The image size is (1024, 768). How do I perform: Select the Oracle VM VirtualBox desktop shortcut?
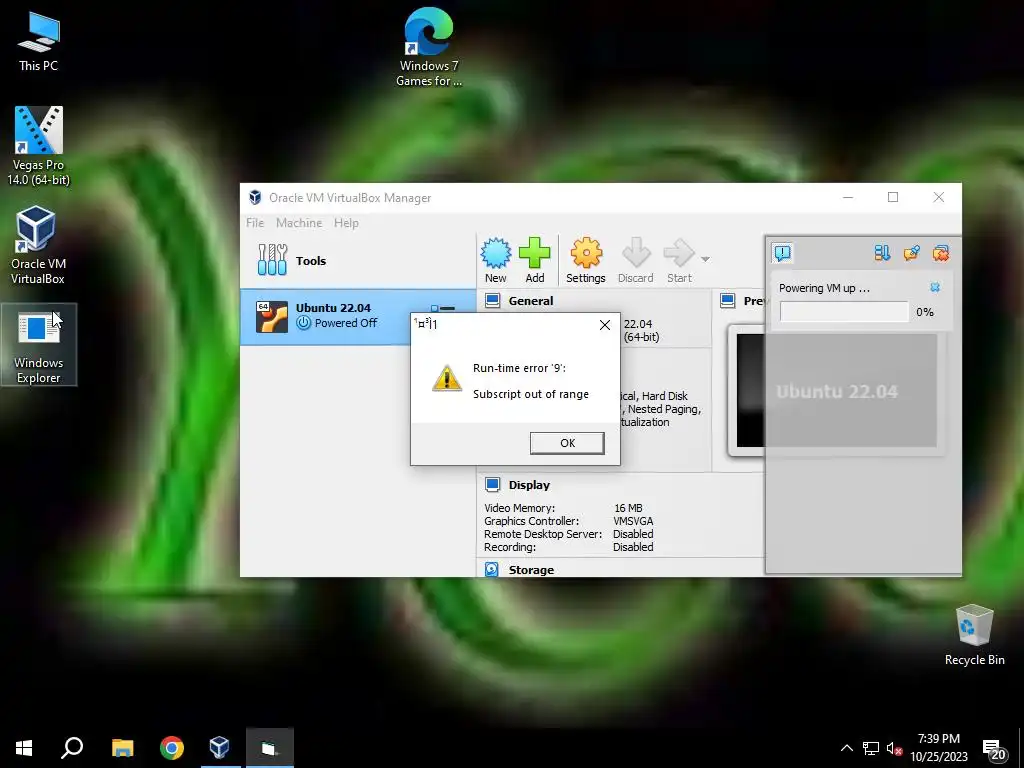(38, 245)
